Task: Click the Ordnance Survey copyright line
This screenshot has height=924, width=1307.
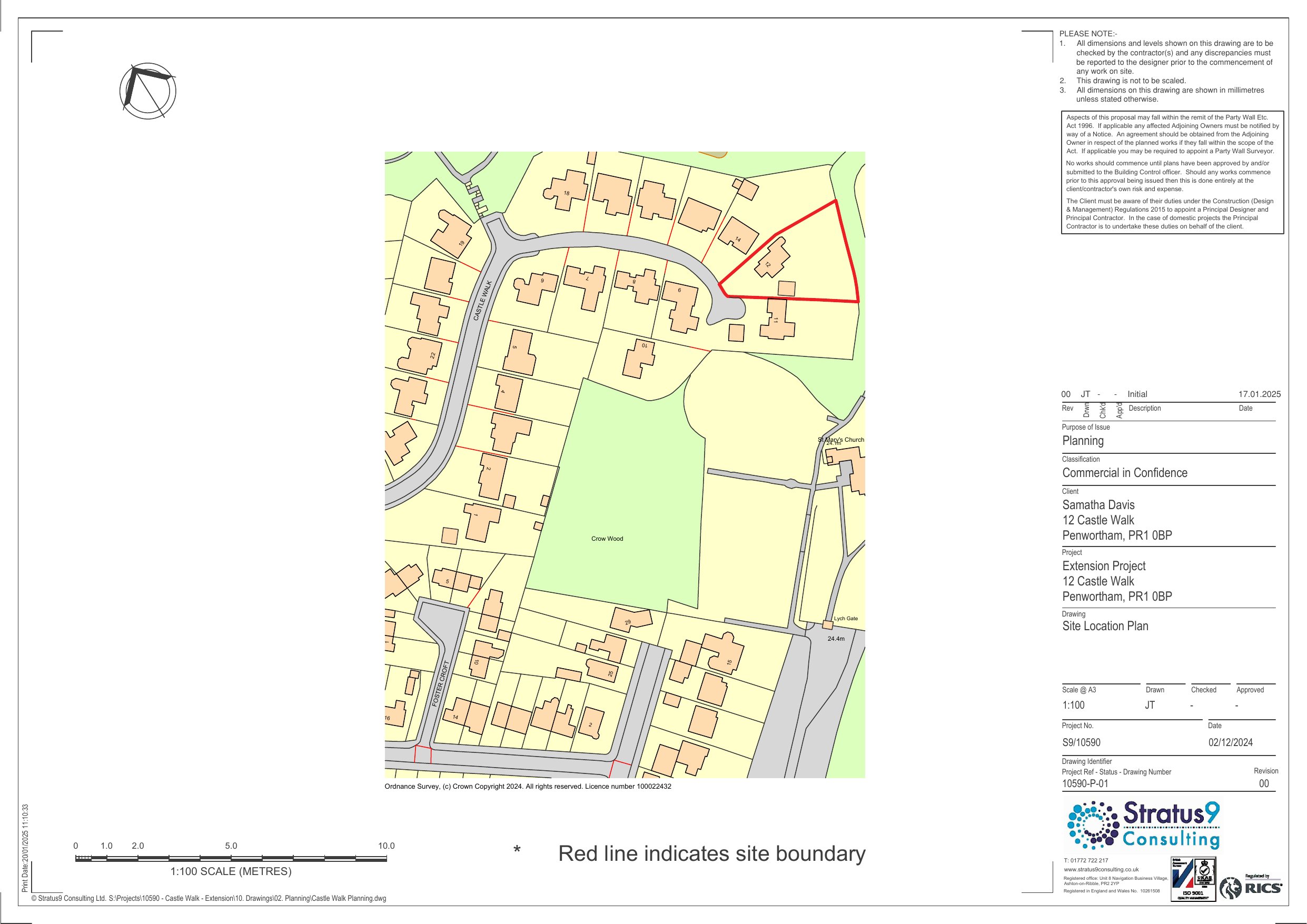Action: click(x=528, y=786)
